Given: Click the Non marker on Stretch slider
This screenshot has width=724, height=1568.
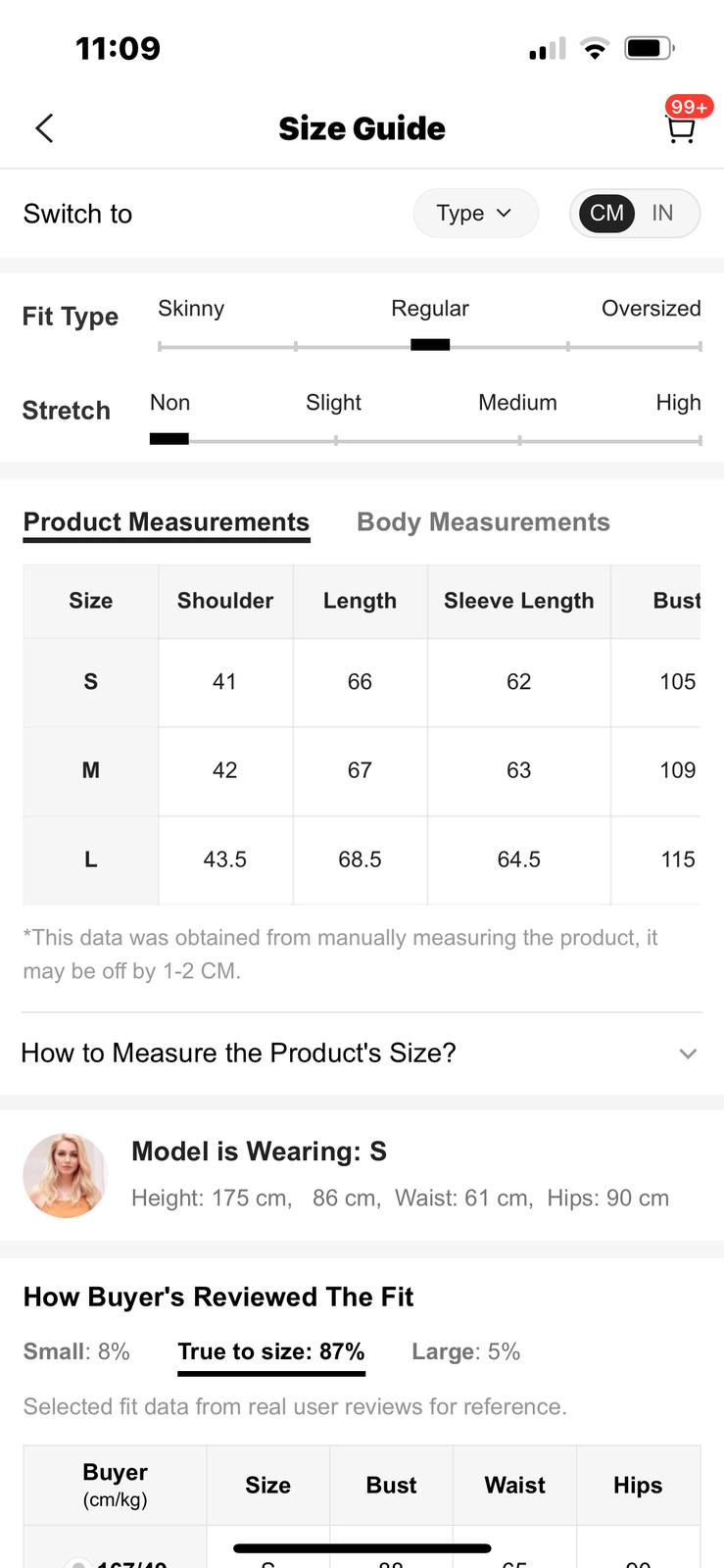Looking at the screenshot, I should point(169,439).
